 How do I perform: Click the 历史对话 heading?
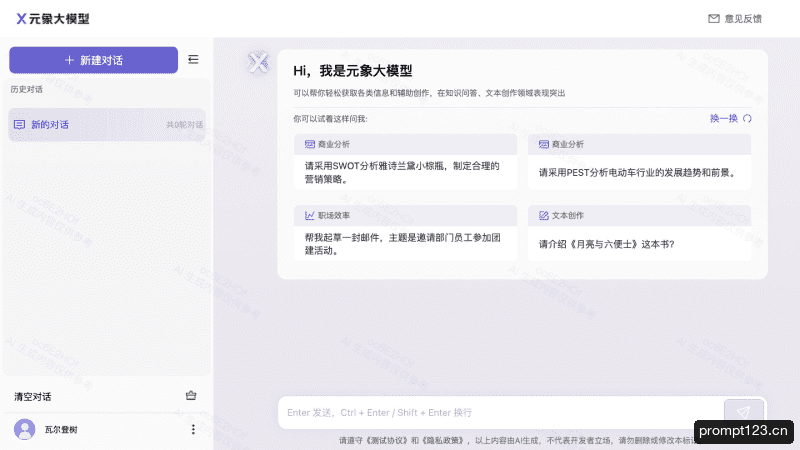click(27, 89)
